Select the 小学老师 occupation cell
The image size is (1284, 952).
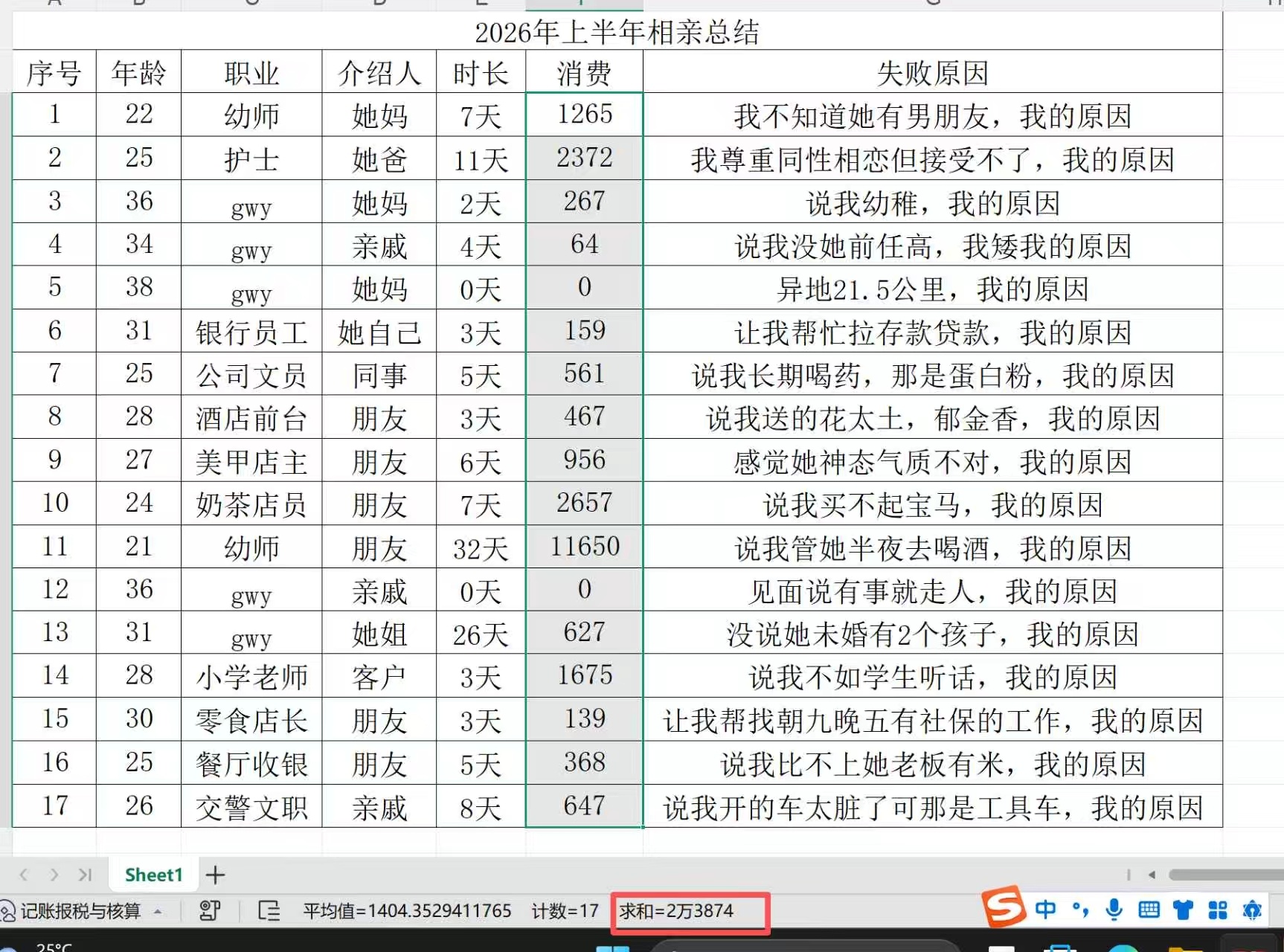pos(251,676)
